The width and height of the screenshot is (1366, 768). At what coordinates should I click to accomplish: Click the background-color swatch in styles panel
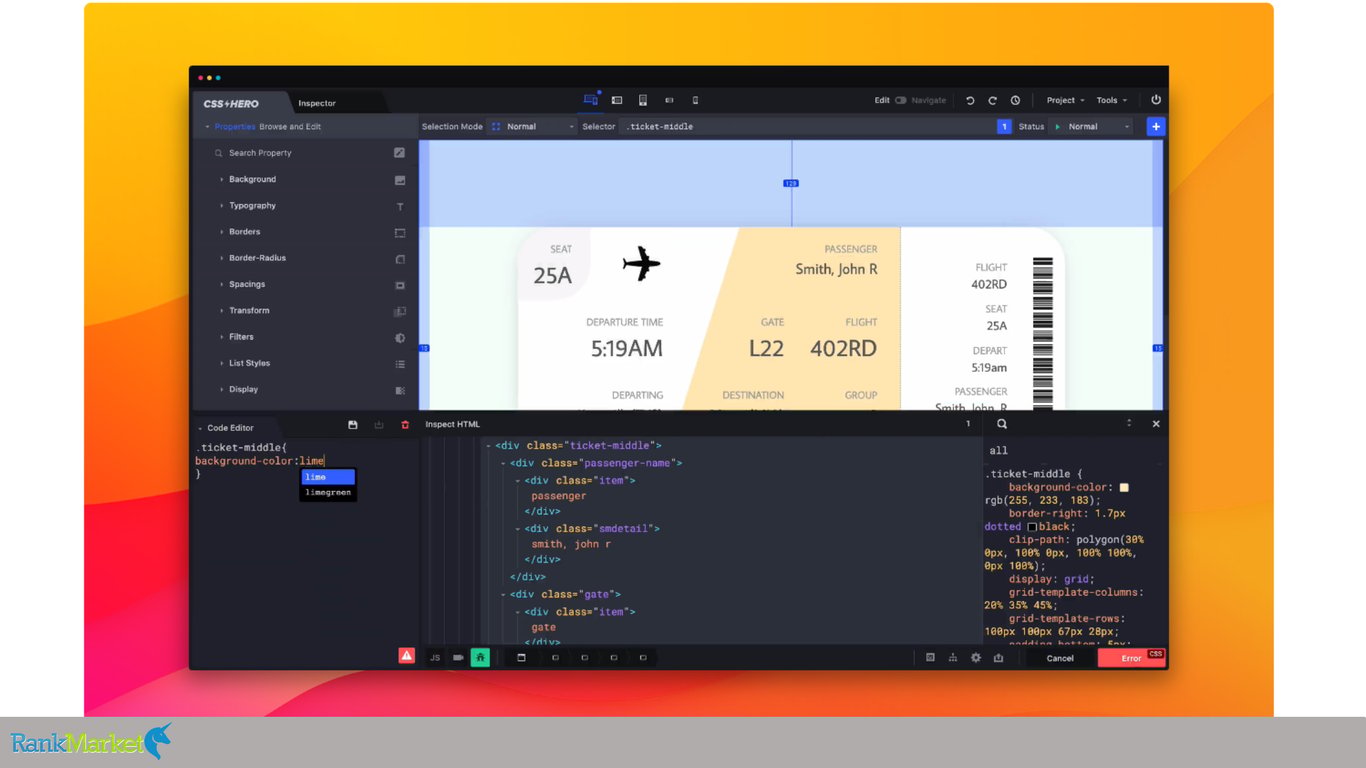[1124, 488]
